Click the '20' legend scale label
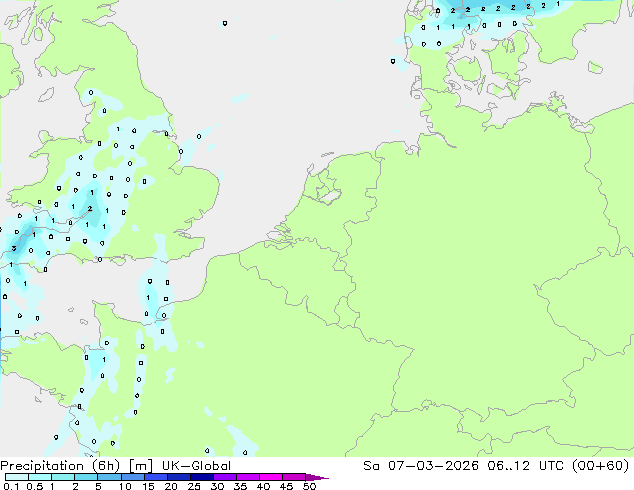The image size is (634, 490). tap(171, 486)
